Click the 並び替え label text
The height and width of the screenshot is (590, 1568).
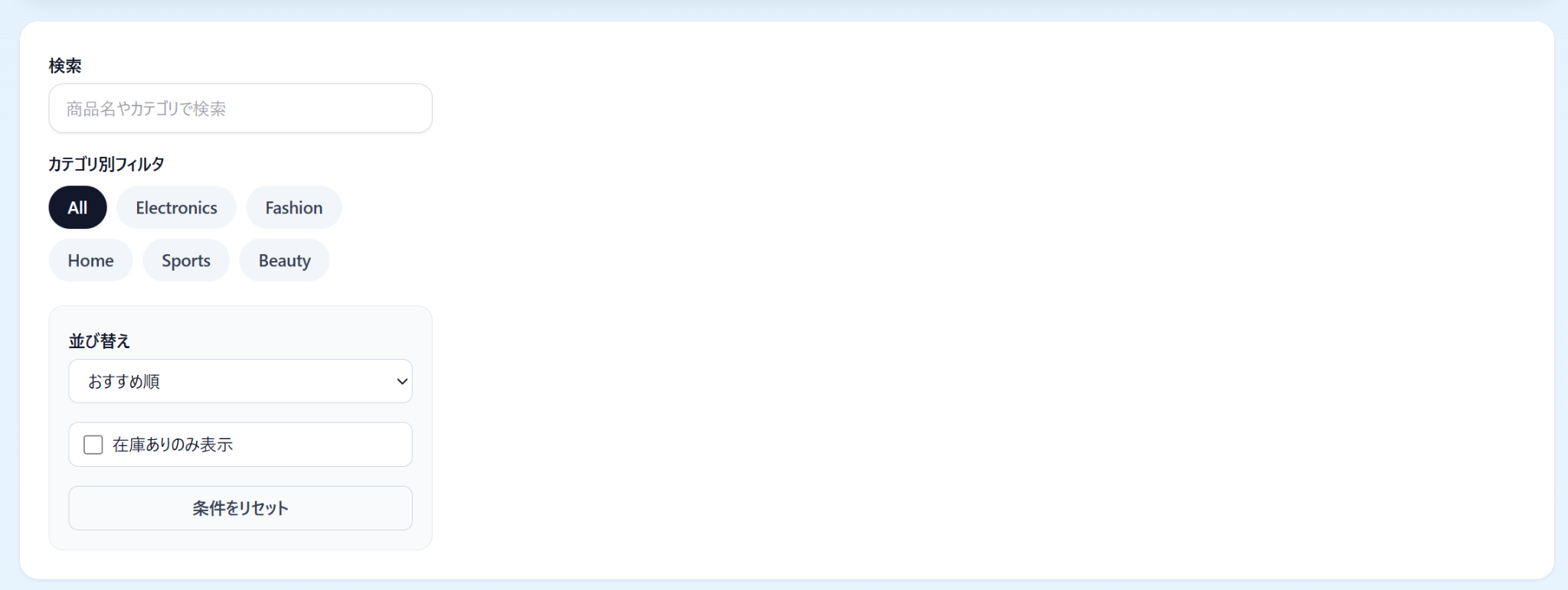[x=100, y=341]
